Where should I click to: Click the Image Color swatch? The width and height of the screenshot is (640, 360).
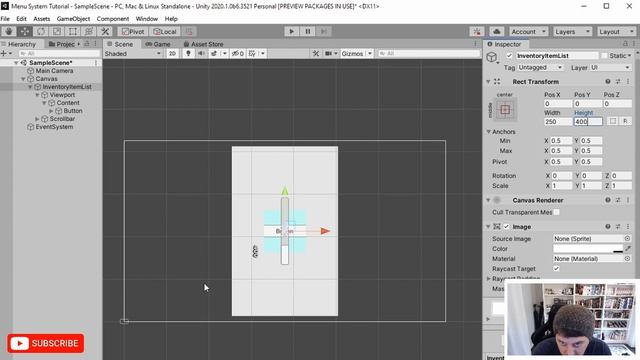pos(588,248)
